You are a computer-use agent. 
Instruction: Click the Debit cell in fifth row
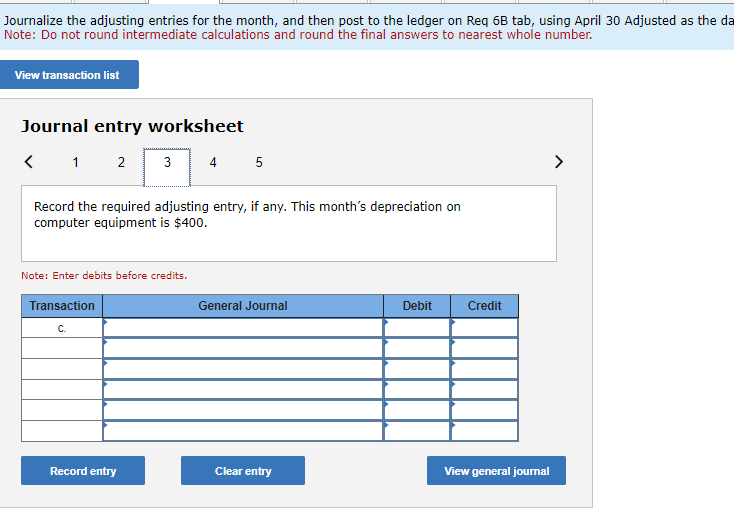(417, 410)
